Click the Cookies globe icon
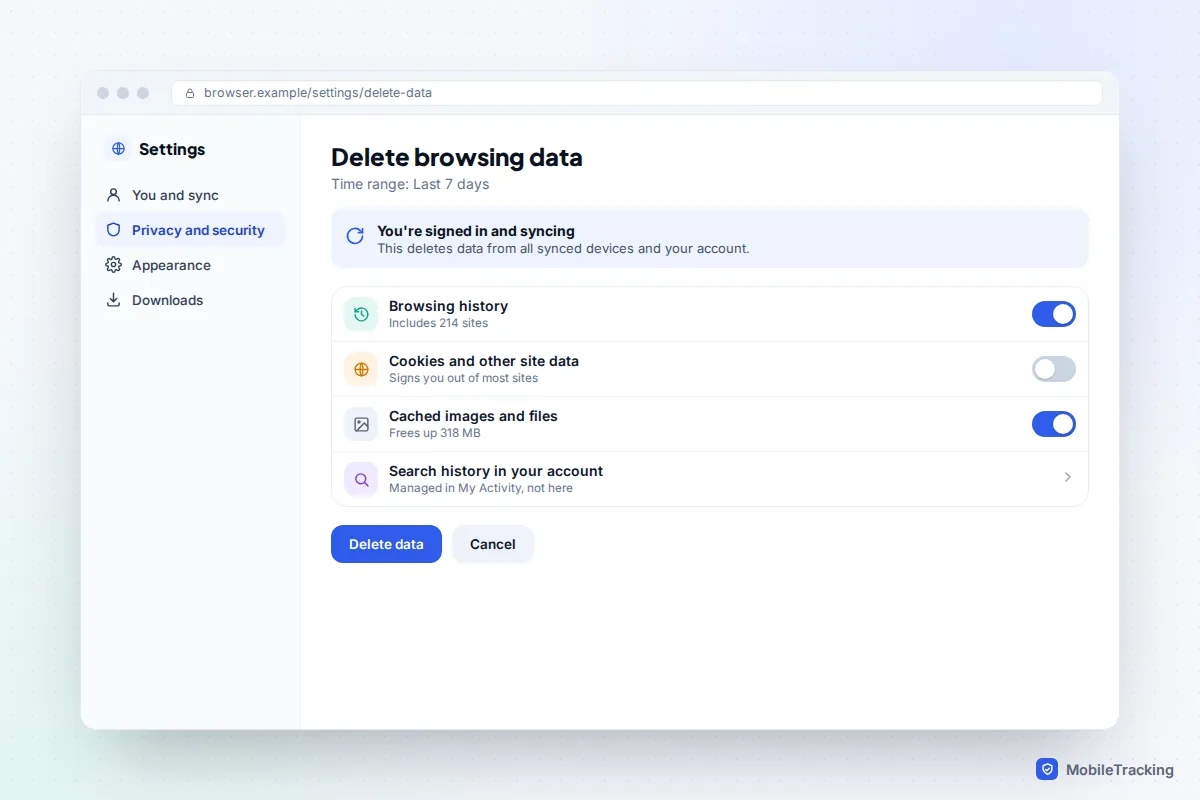Screen dimensions: 1200x800 pos(361,369)
